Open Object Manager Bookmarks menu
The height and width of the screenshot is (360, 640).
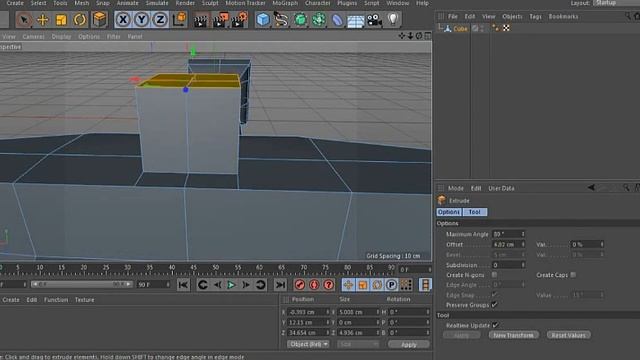563,17
